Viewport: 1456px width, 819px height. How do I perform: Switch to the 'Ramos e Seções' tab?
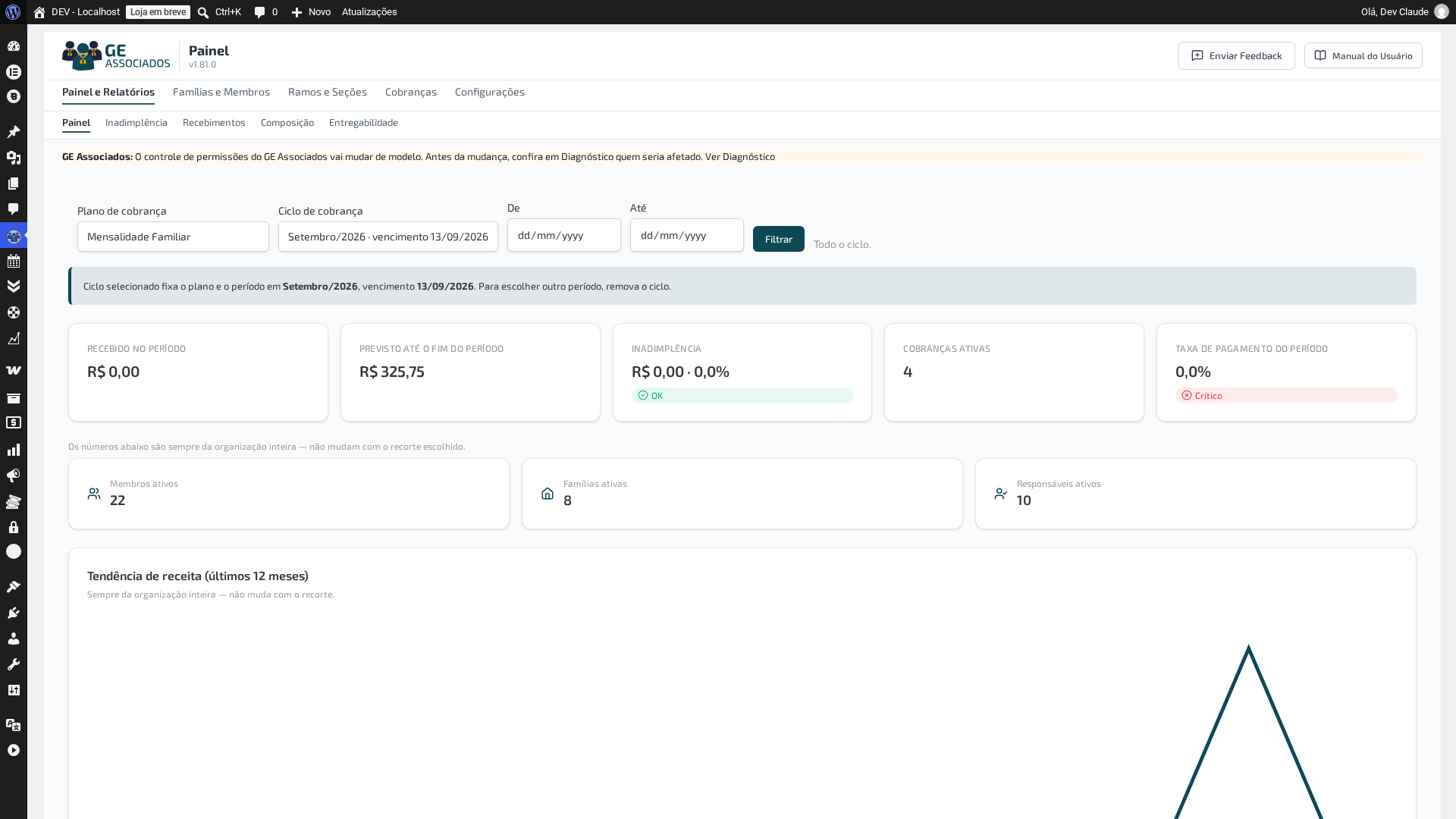[x=328, y=92]
